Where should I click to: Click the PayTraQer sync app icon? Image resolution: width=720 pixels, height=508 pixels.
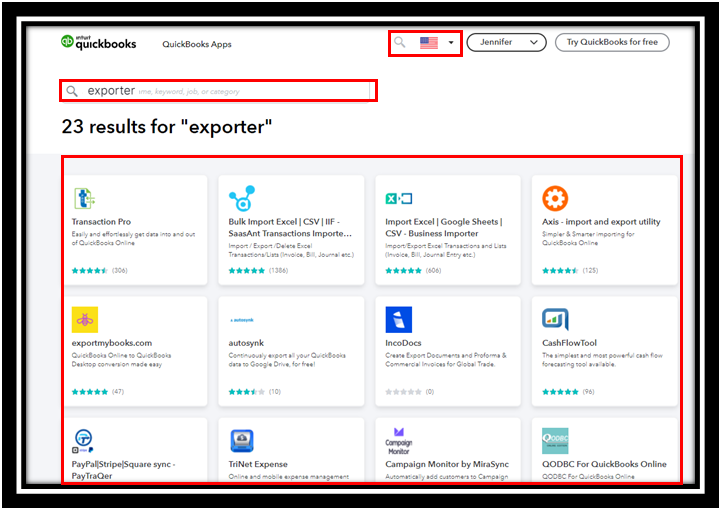(x=84, y=441)
